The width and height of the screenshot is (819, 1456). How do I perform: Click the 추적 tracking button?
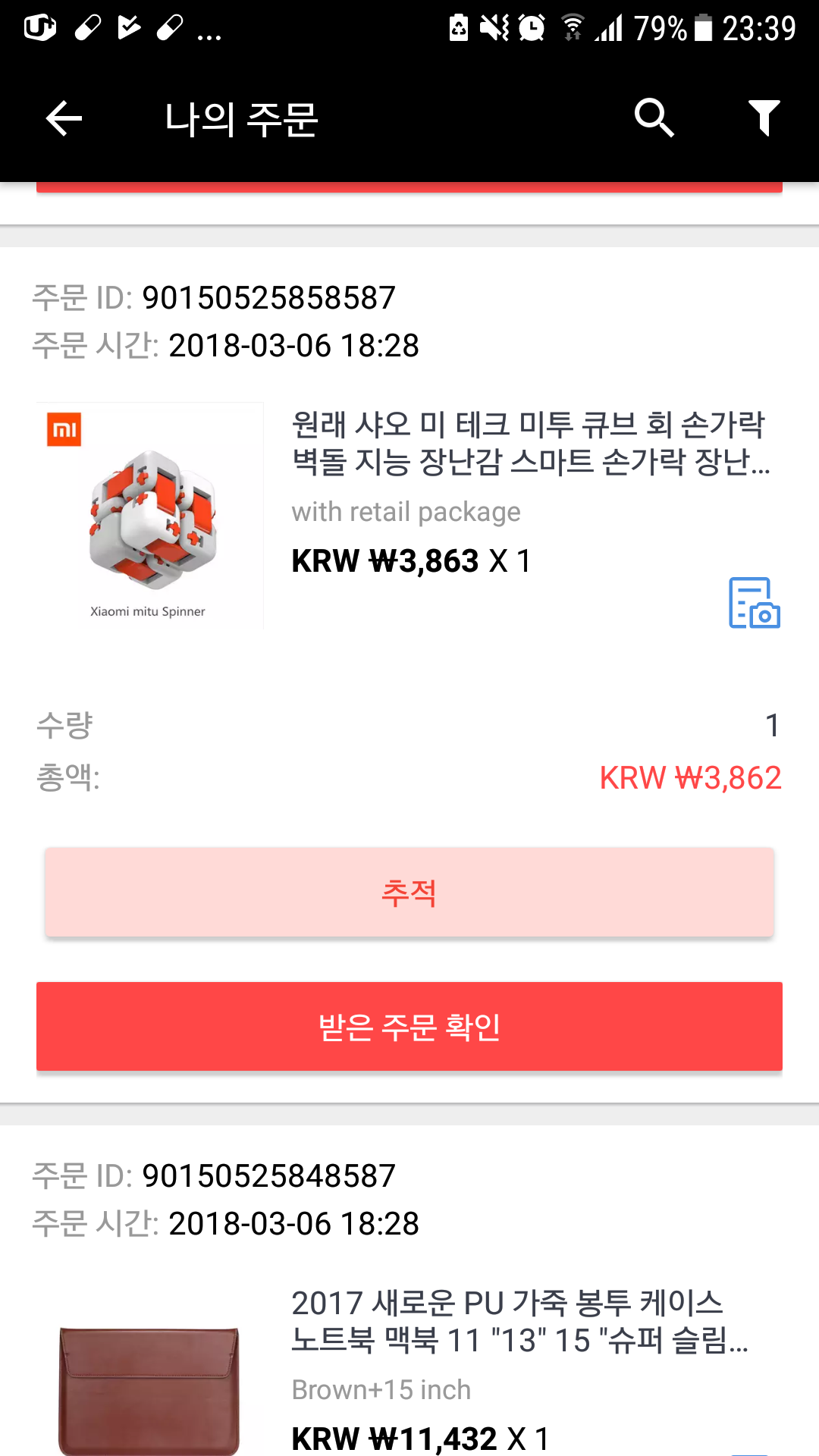coord(409,892)
